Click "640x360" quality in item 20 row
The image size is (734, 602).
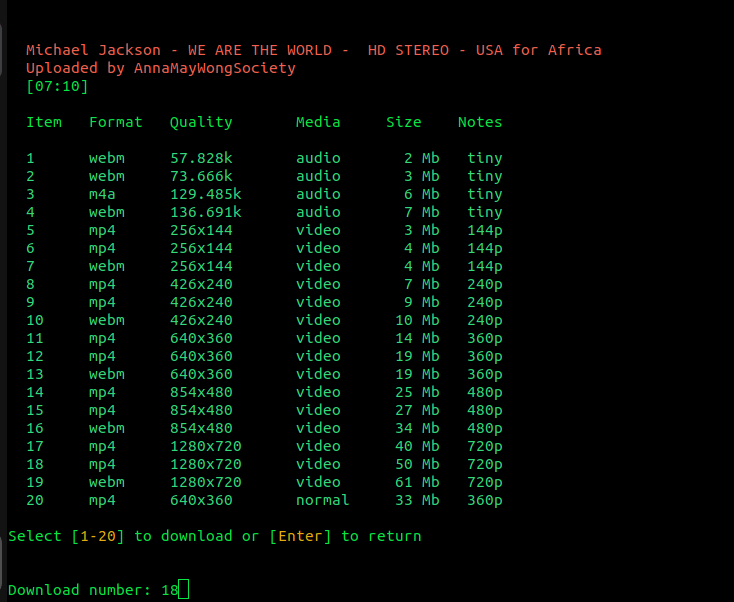click(201, 500)
